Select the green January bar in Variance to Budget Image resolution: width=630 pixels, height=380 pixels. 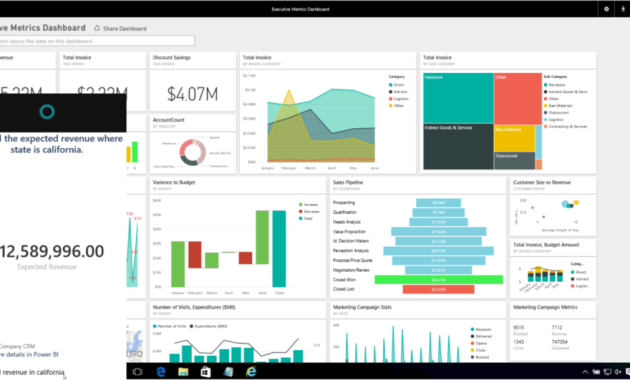click(x=178, y=264)
